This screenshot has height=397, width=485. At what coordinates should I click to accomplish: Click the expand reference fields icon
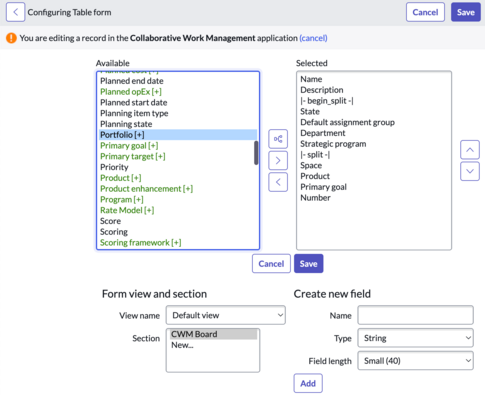pyautogui.click(x=278, y=139)
